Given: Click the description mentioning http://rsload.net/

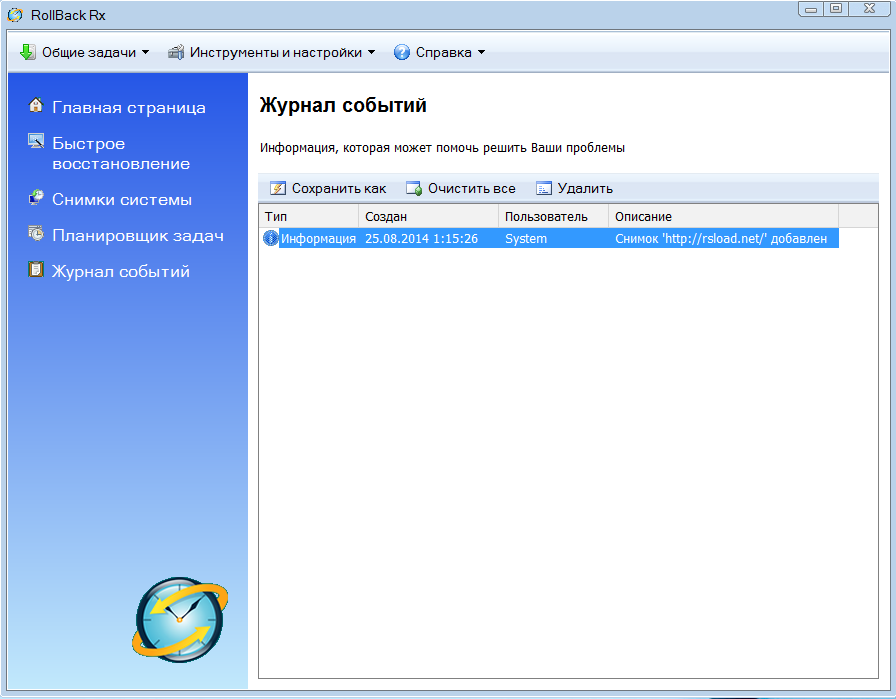Looking at the screenshot, I should 721,238.
